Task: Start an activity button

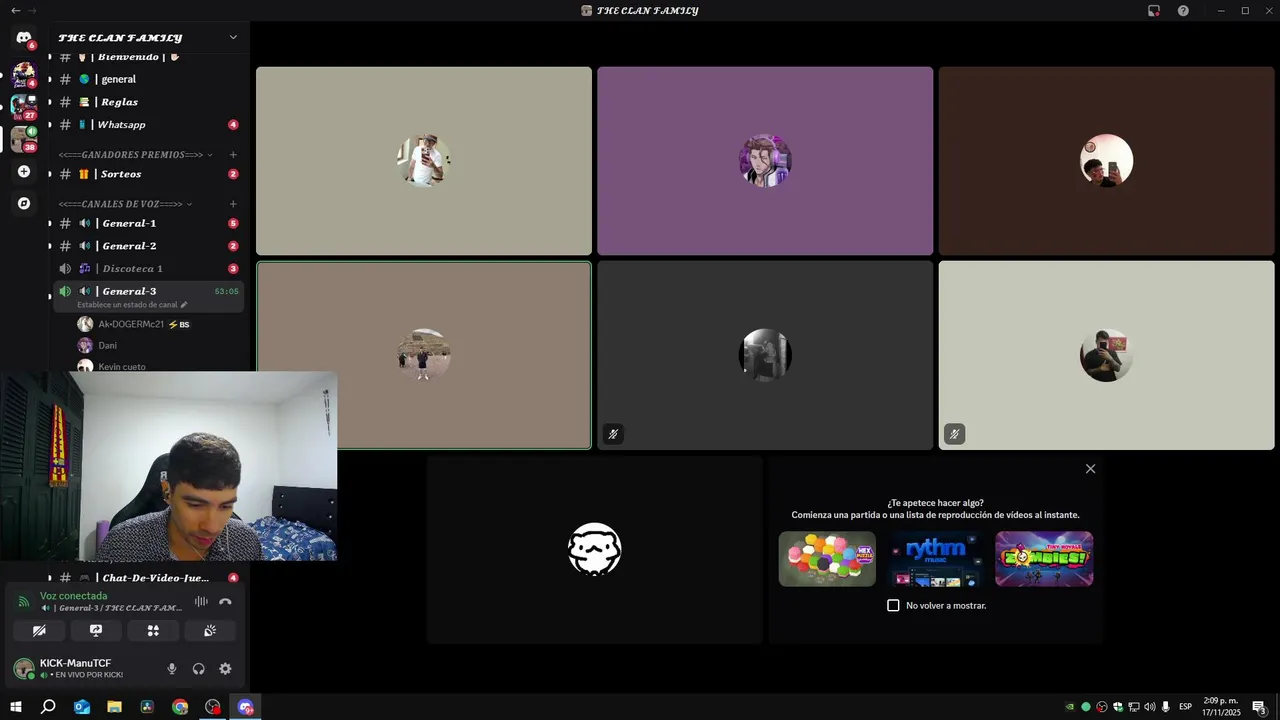Action: point(153,631)
